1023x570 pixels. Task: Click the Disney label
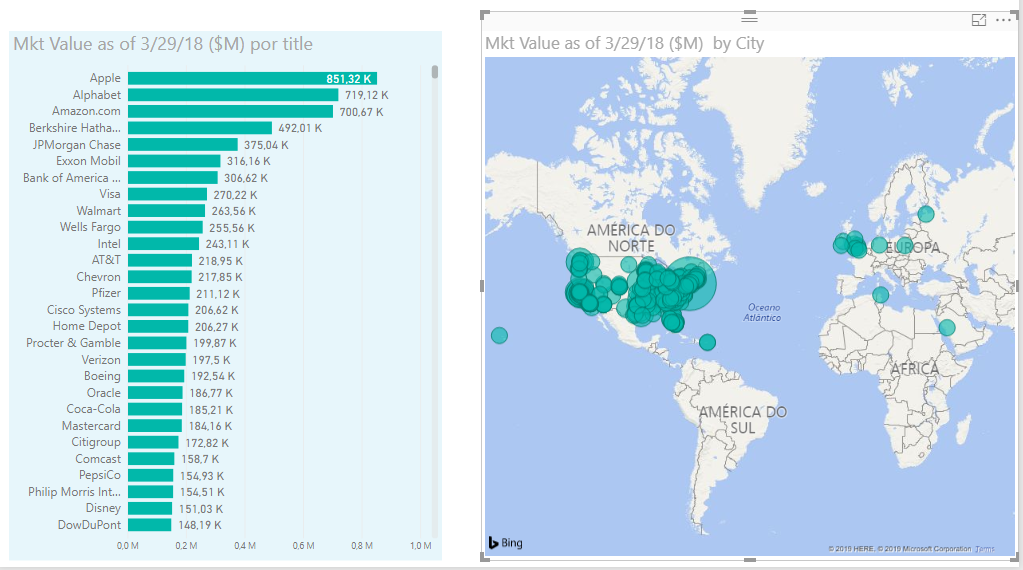[103, 508]
